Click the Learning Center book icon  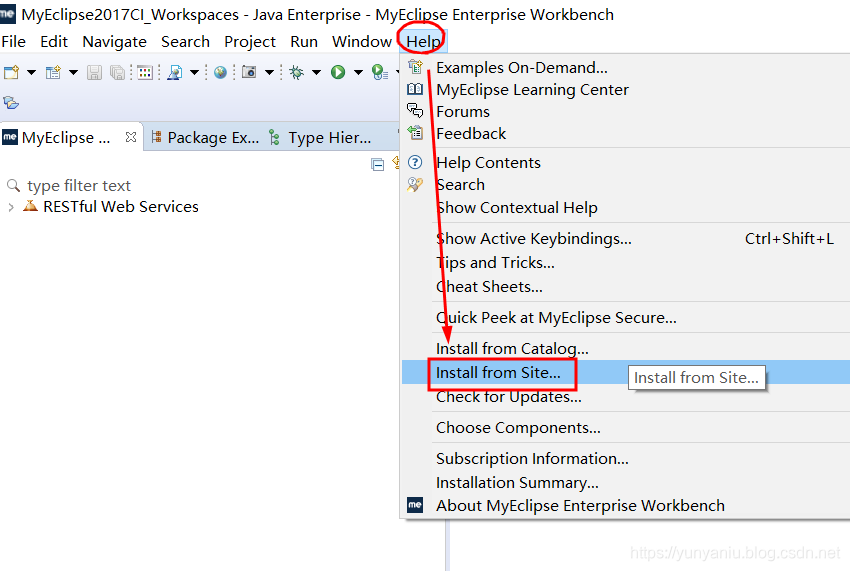(x=415, y=89)
